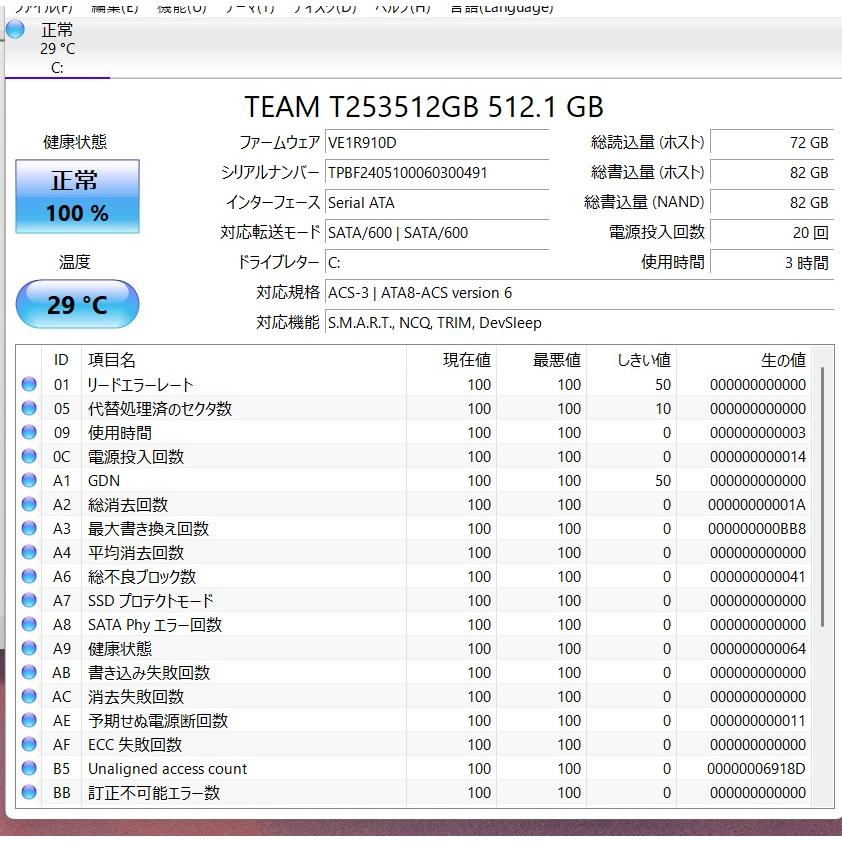Click status icon for BB 訂正不可能エラー数 row
This screenshot has height=842, width=842.
pyautogui.click(x=29, y=792)
